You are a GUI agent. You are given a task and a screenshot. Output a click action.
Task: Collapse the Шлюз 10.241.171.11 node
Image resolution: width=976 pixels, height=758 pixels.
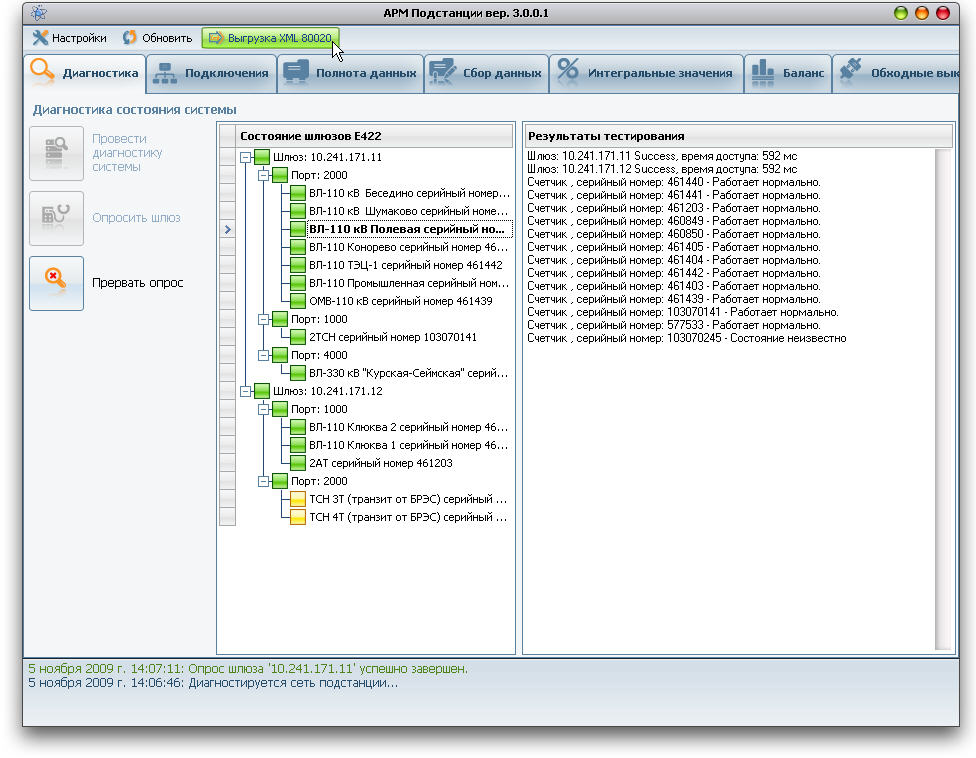(246, 157)
